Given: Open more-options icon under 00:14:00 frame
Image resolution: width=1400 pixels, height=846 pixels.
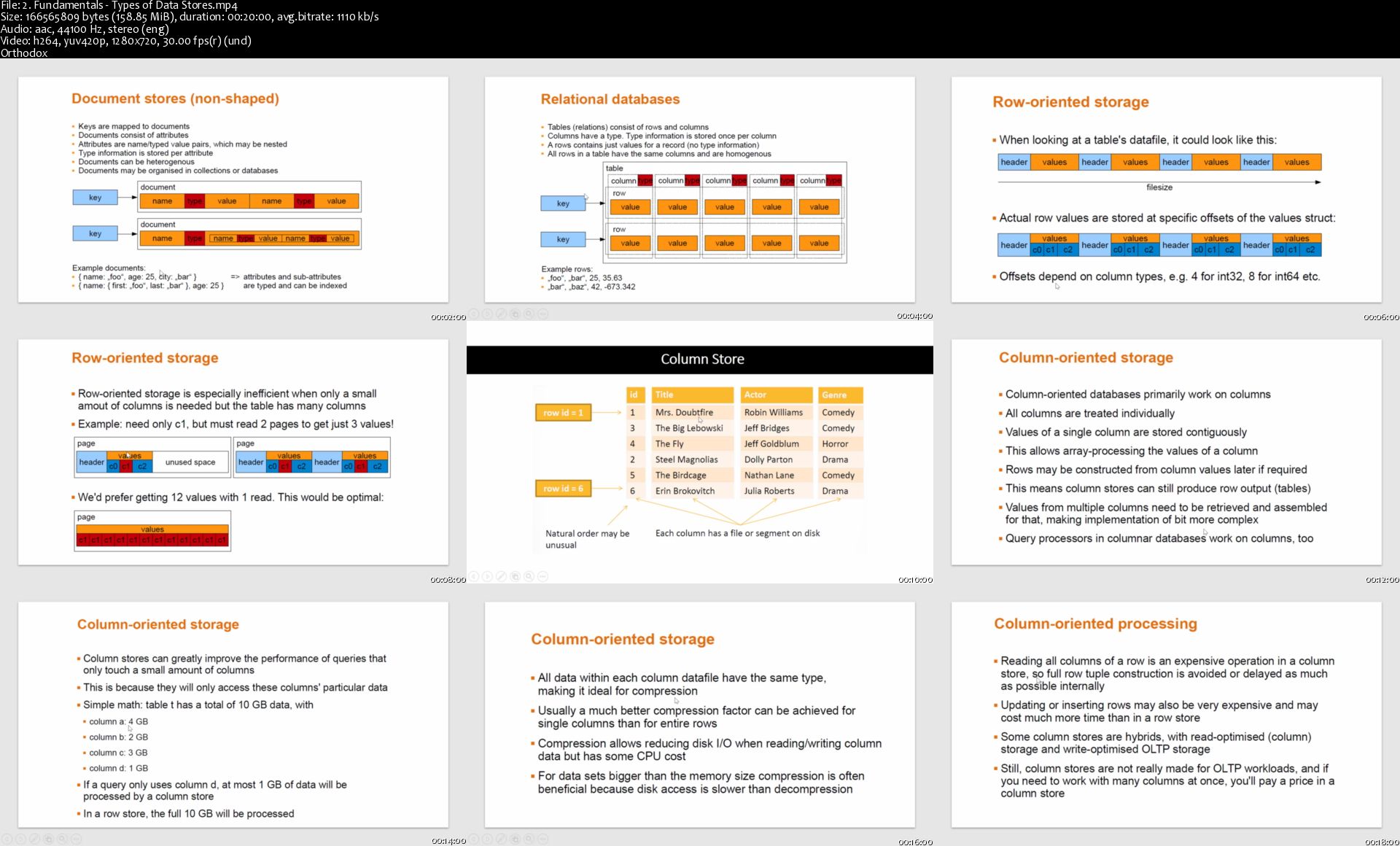Looking at the screenshot, I should click(76, 839).
